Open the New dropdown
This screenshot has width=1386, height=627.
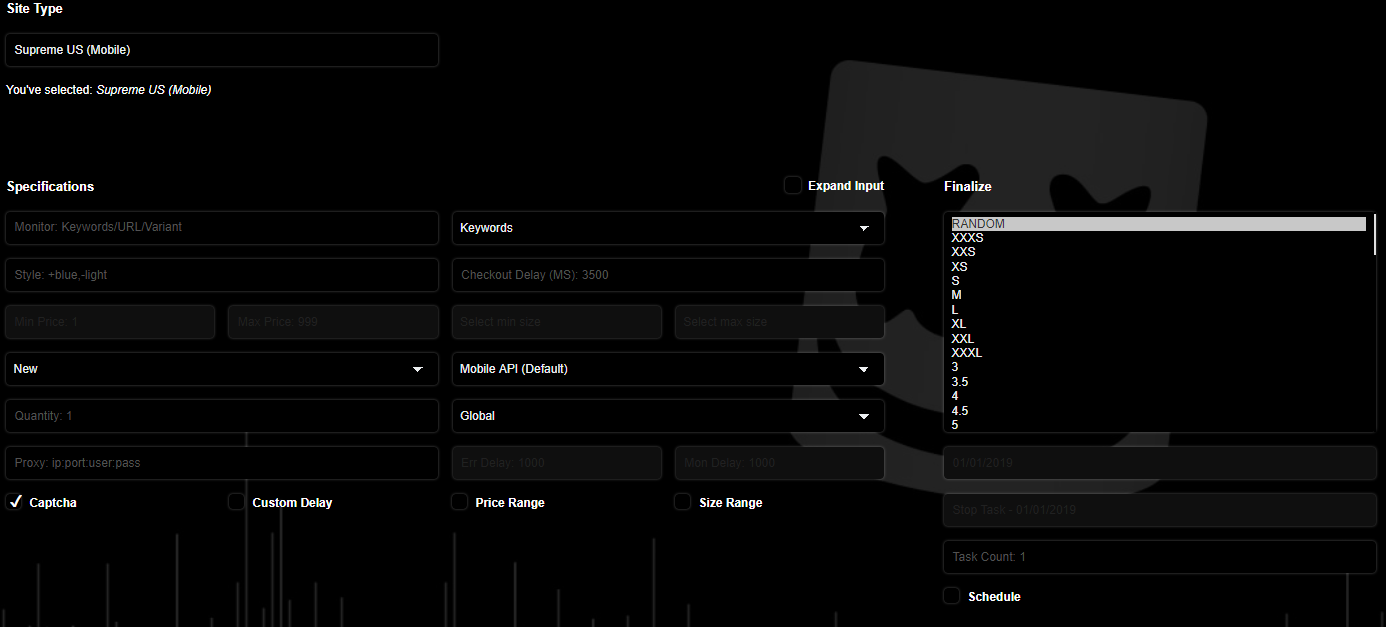point(222,369)
